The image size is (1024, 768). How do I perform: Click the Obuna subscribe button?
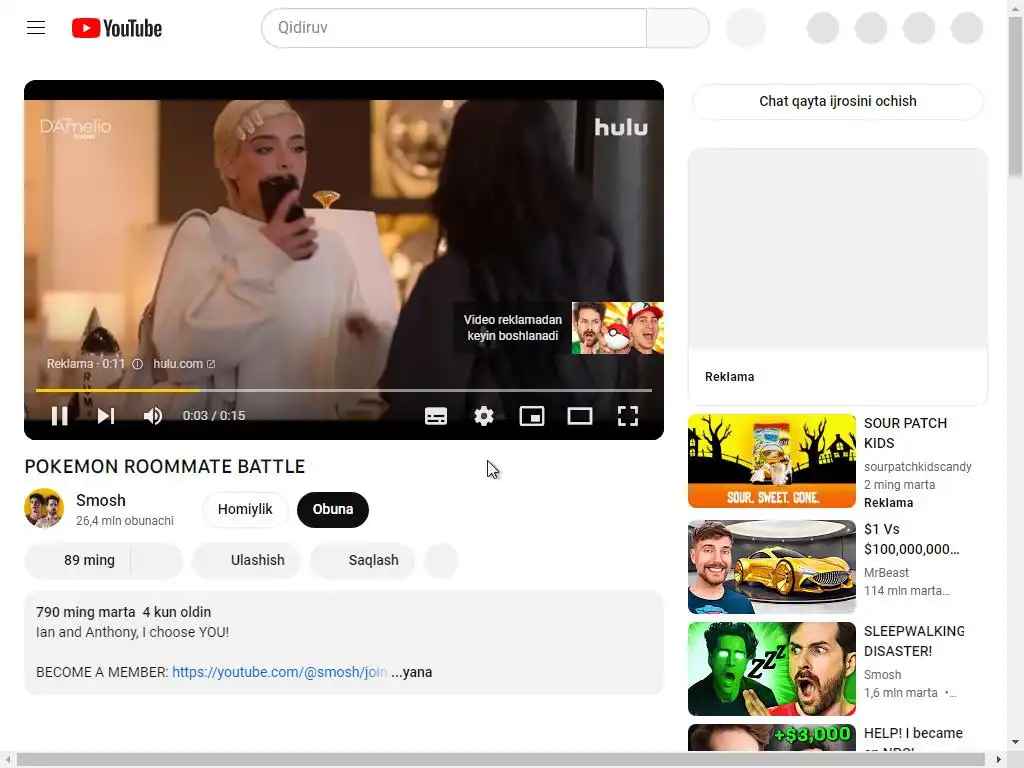pyautogui.click(x=332, y=509)
